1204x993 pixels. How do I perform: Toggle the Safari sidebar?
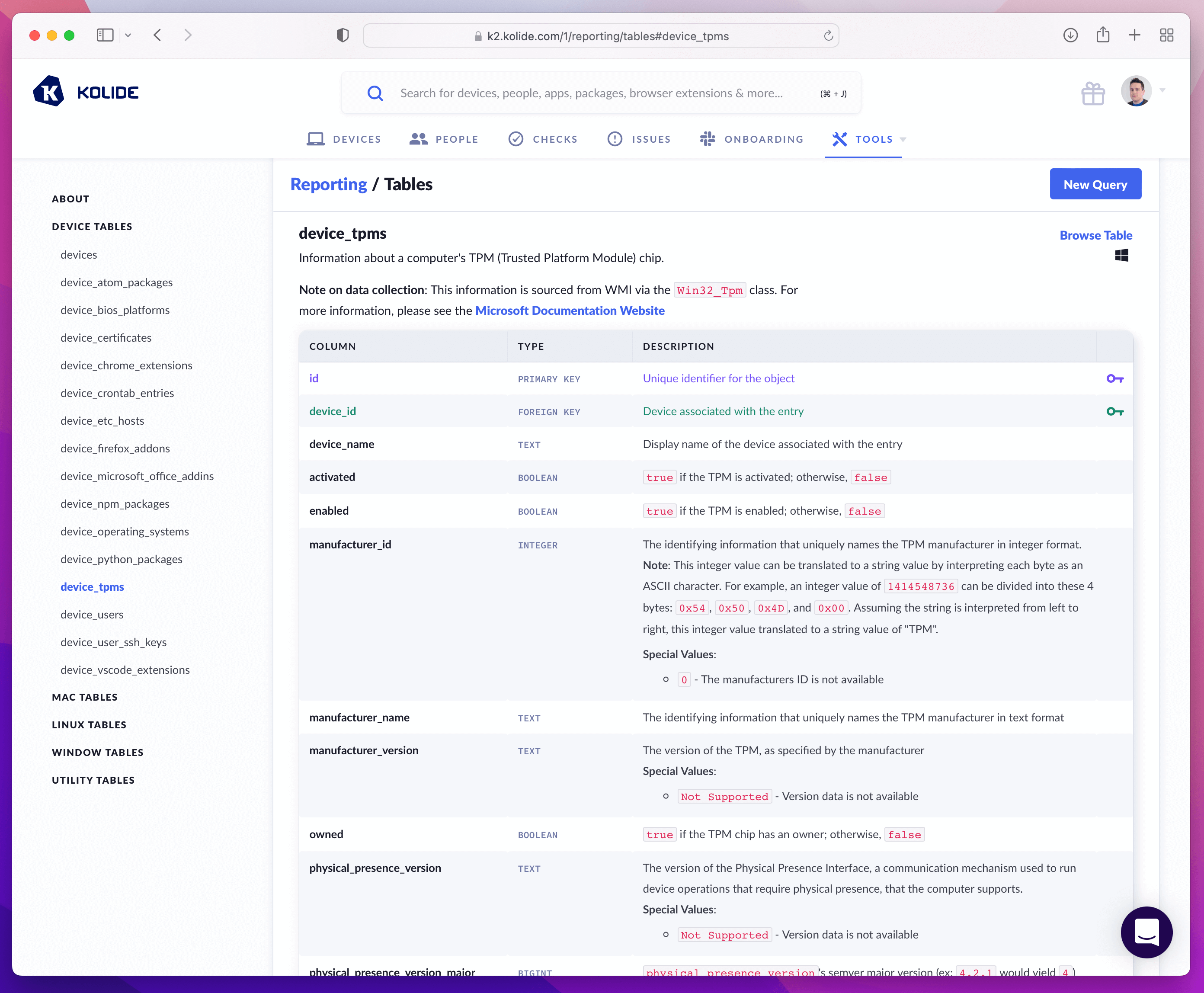pos(105,35)
